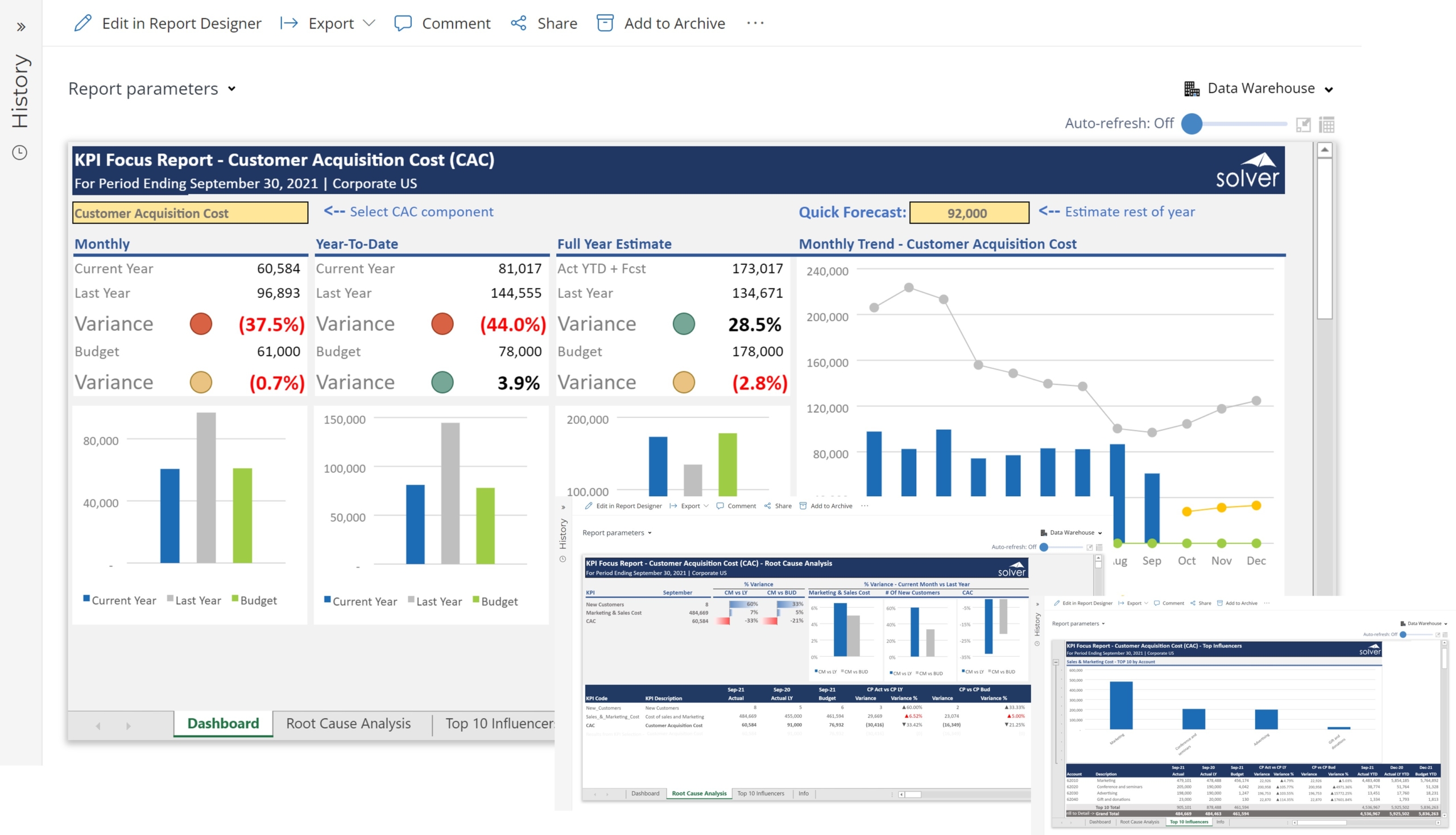Expand the sidebar with double chevron
This screenshot has width=1456, height=835.
click(21, 26)
